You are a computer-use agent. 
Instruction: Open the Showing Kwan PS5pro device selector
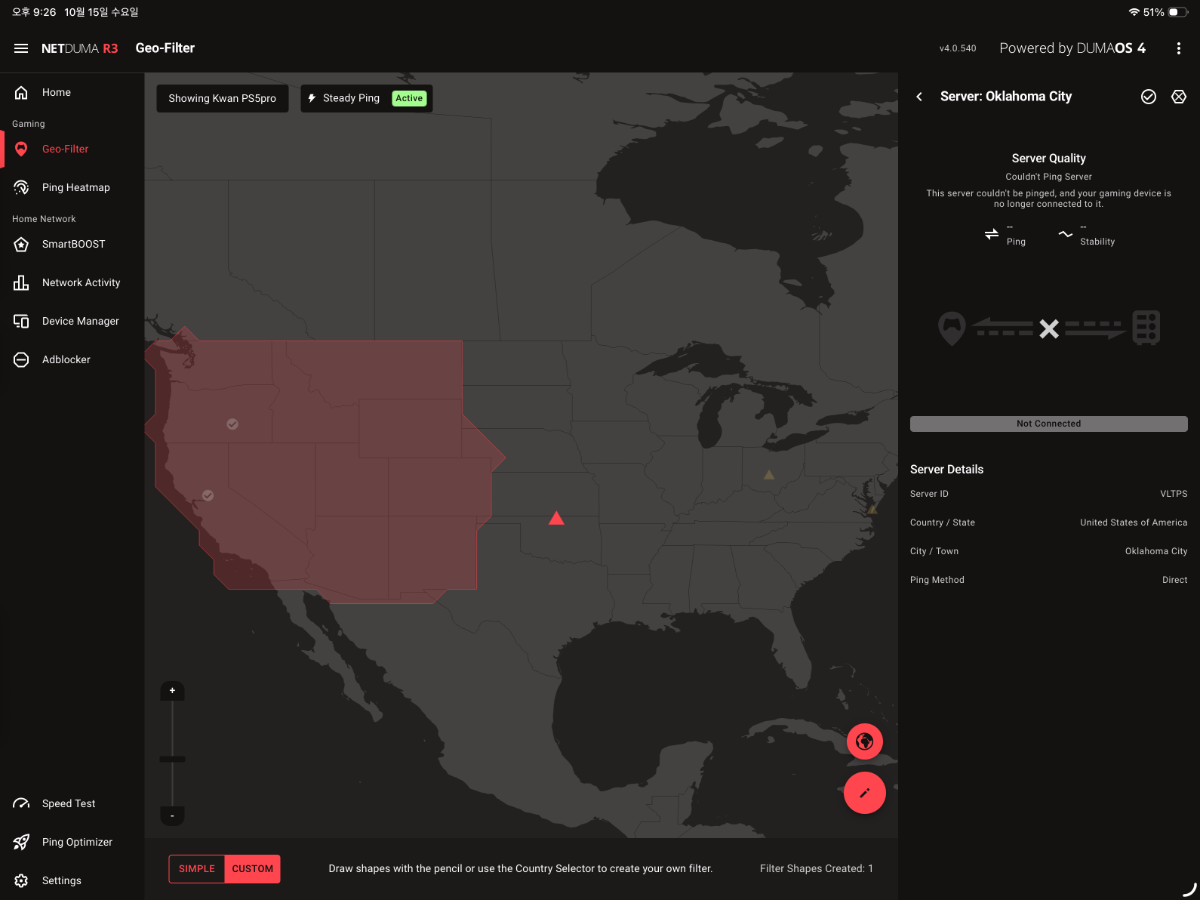[x=222, y=99]
